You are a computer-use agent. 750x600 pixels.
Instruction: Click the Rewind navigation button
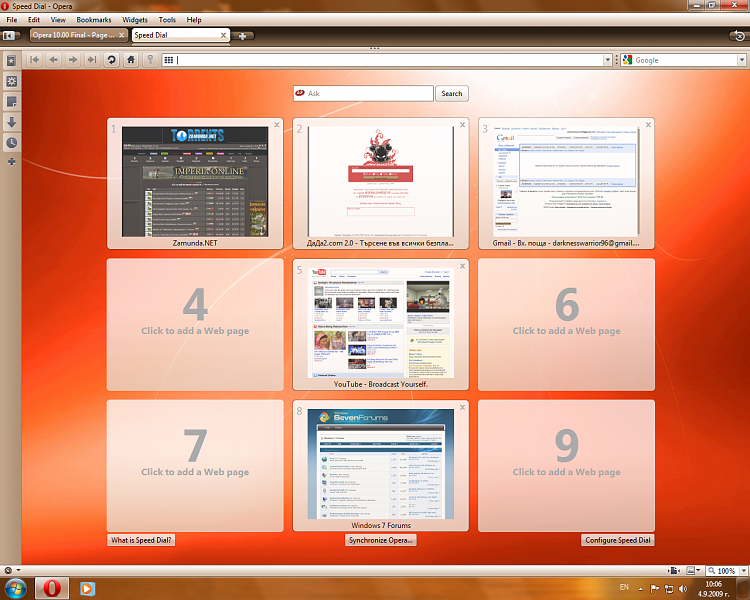point(34,60)
